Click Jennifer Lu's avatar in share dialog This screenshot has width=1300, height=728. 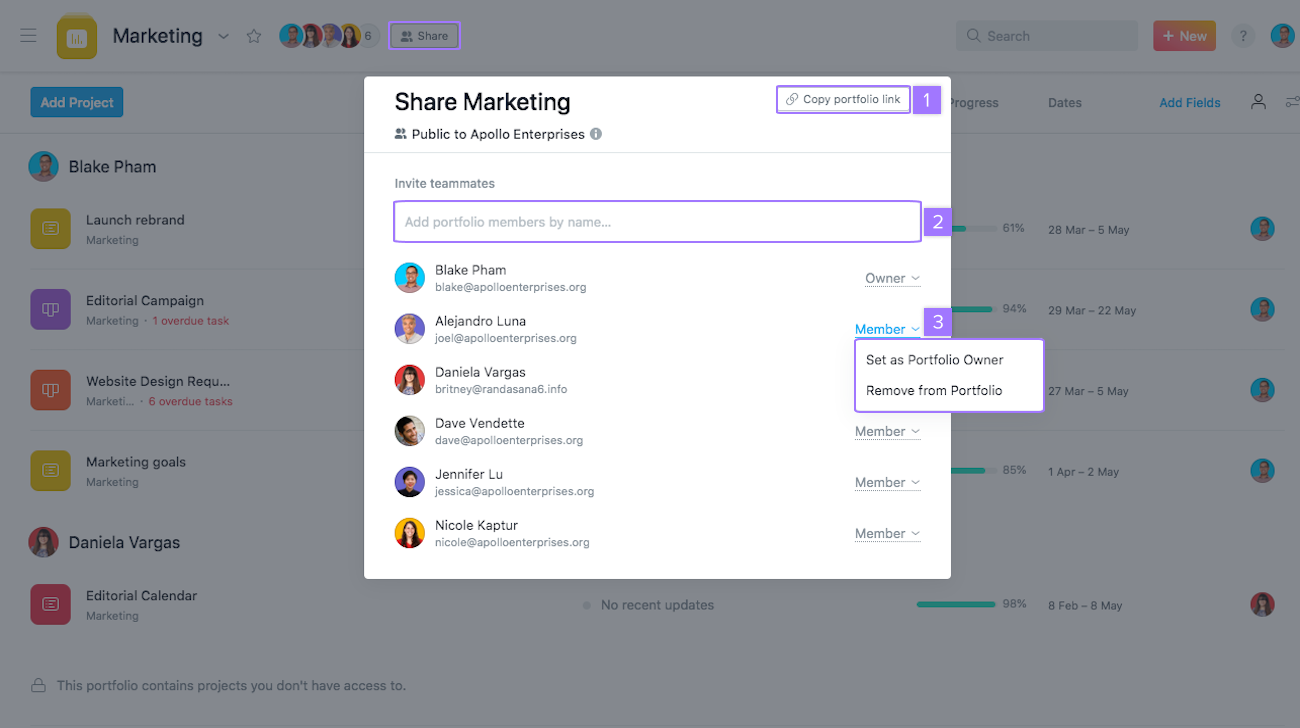pyautogui.click(x=410, y=482)
